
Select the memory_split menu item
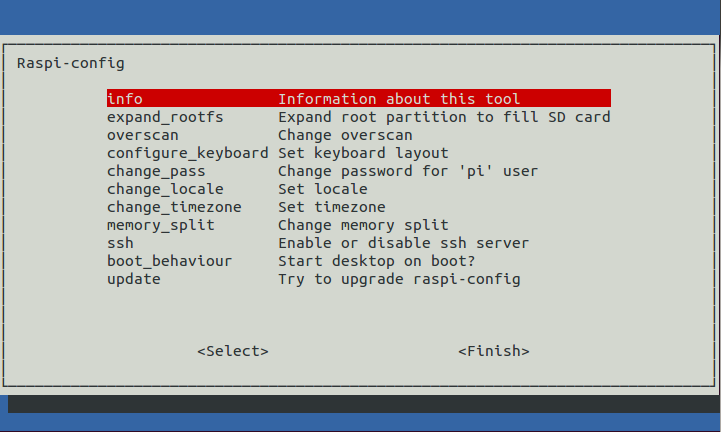tap(161, 225)
